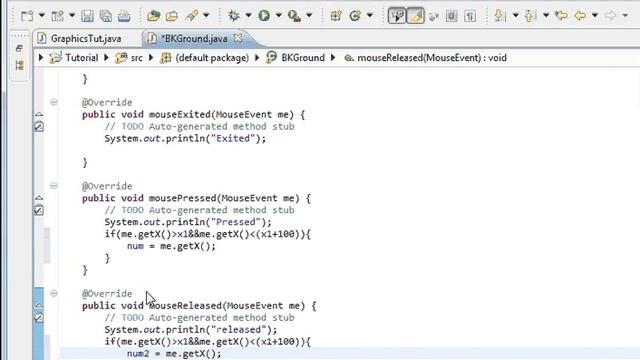Click the Save floppy disk icon

[x=87, y=16]
